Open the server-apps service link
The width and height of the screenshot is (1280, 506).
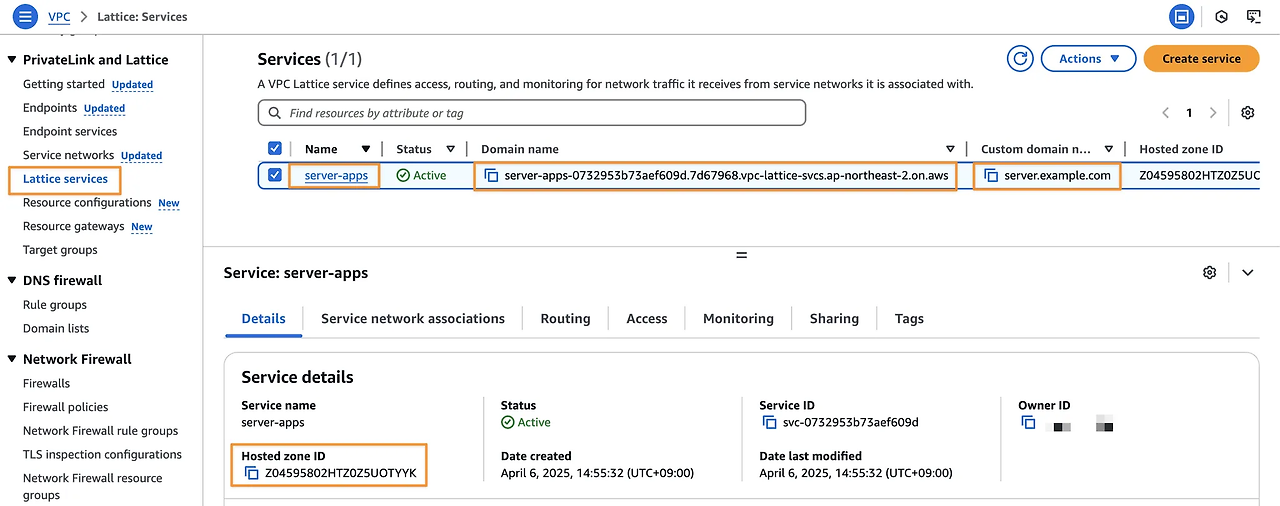pyautogui.click(x=336, y=176)
